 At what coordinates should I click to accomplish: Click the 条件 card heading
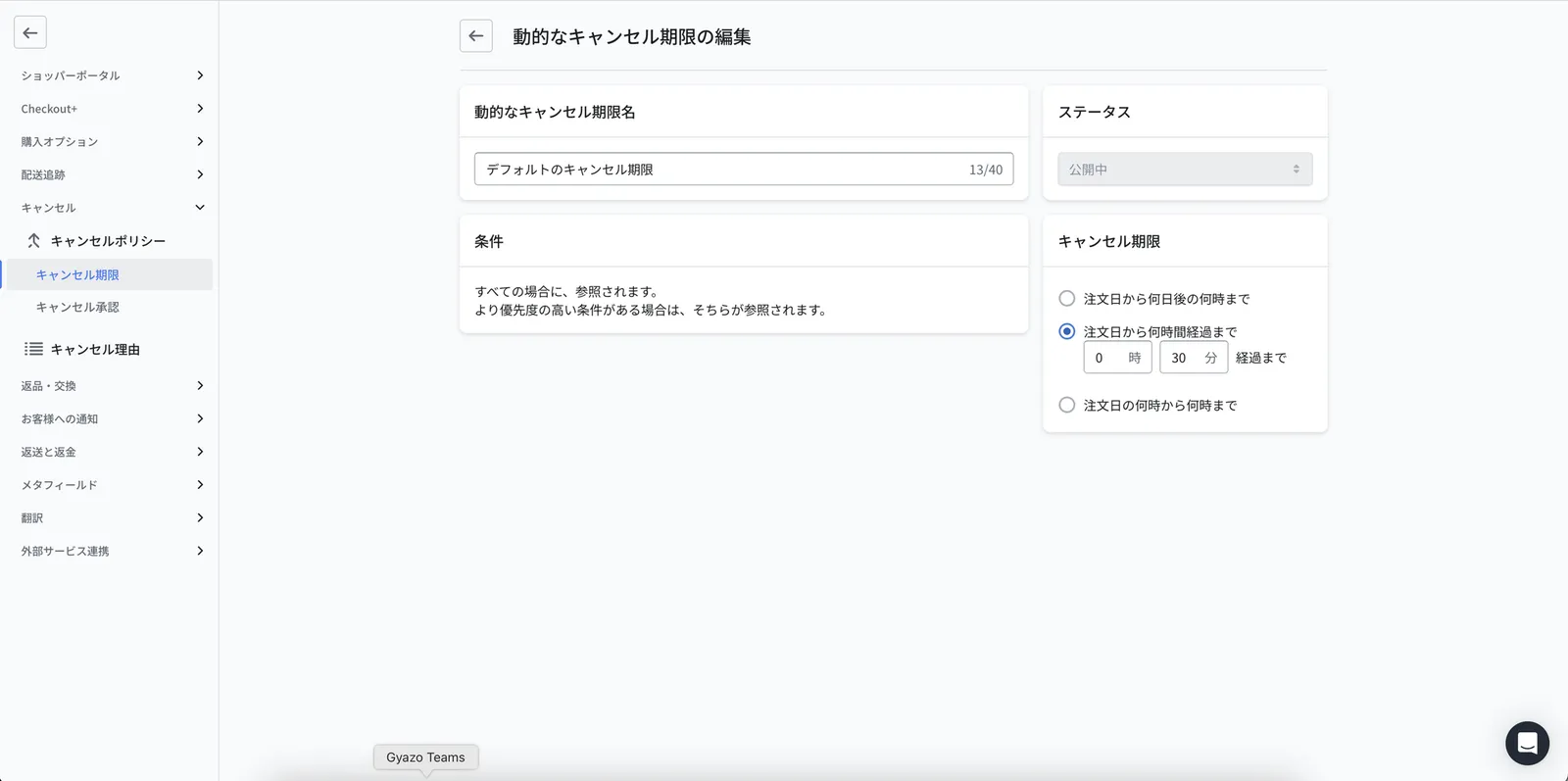pyautogui.click(x=489, y=241)
